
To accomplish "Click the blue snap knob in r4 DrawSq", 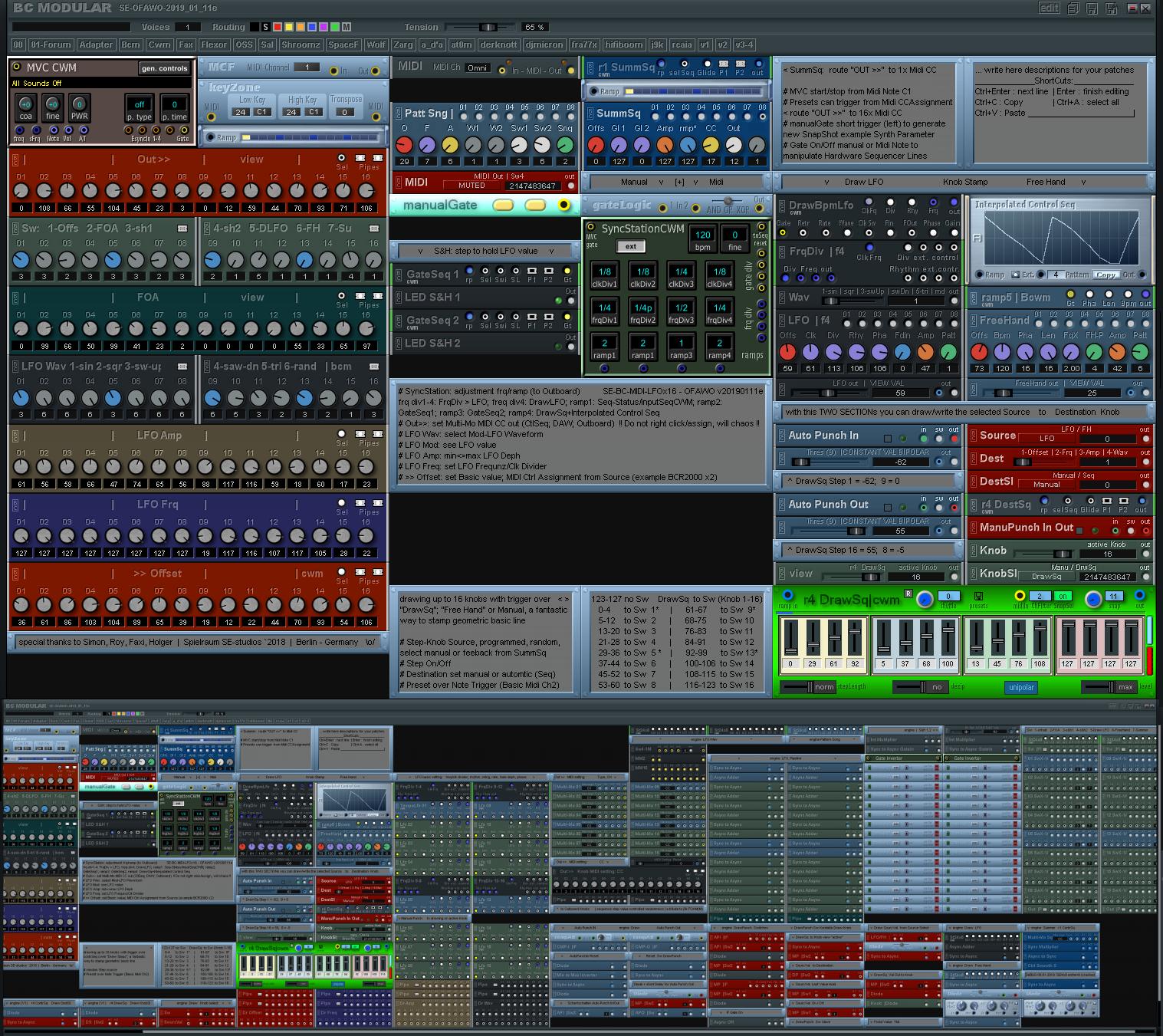I will pyautogui.click(x=1093, y=599).
